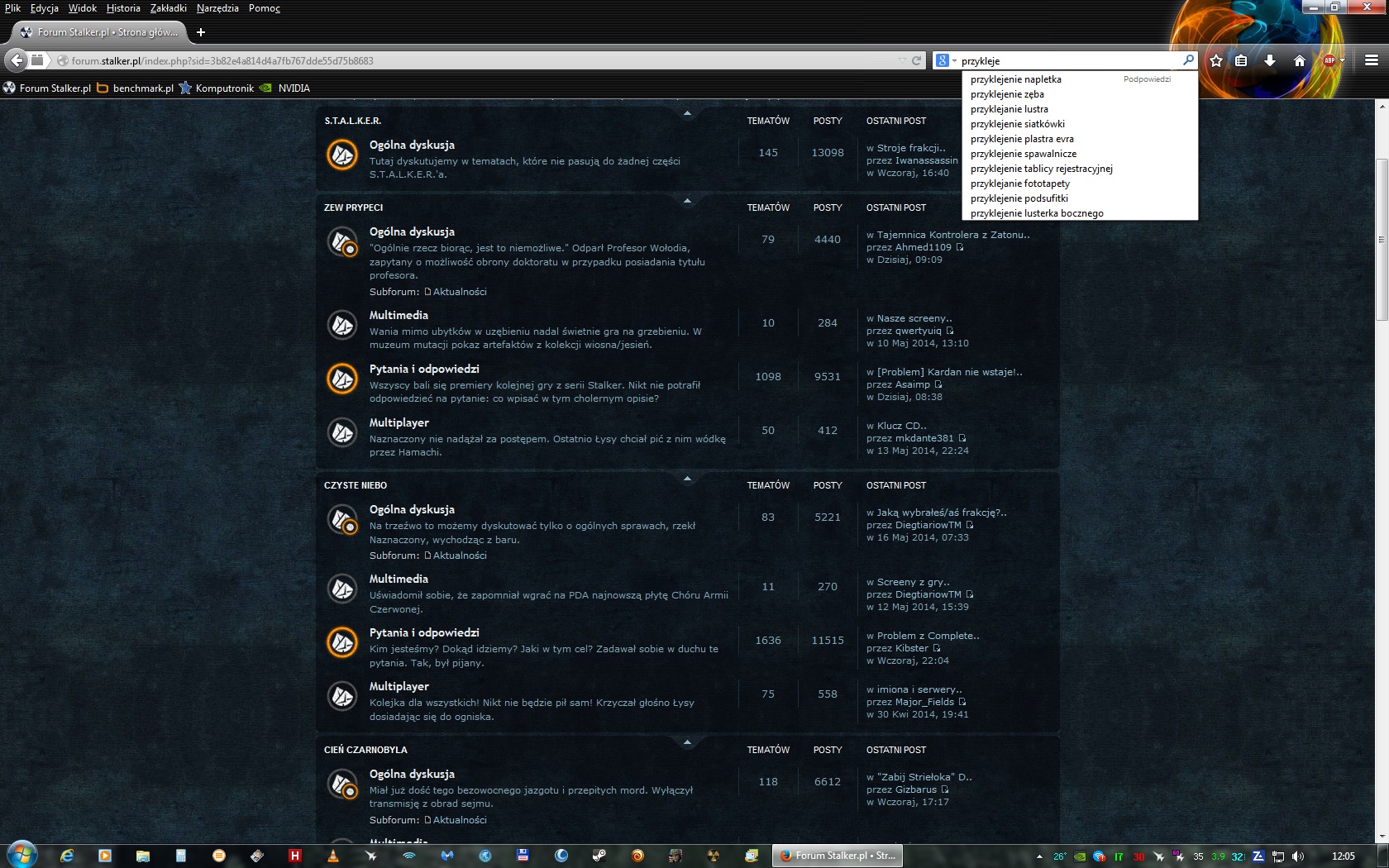Click the icon beside Cień Czarnobyla Ogólna dyskusja

point(342,784)
